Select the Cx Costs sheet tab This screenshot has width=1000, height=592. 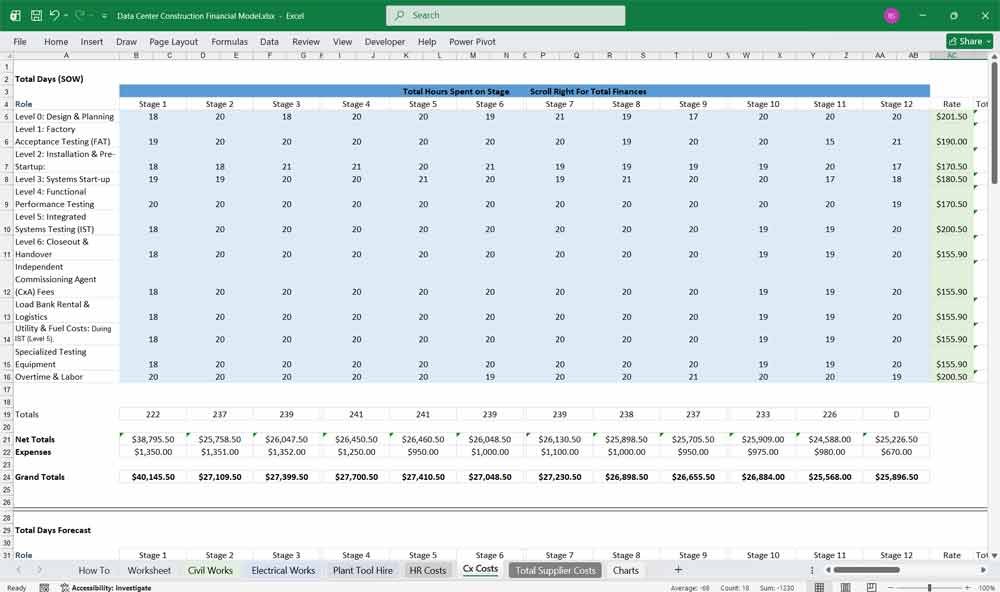pos(480,569)
